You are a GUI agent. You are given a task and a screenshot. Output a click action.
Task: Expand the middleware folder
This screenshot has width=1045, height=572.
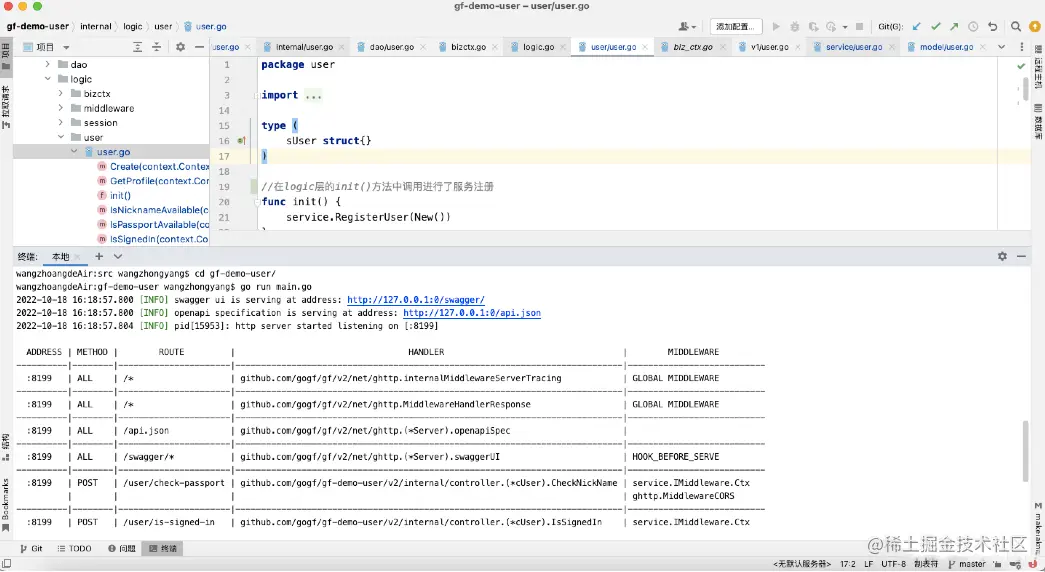pos(61,108)
